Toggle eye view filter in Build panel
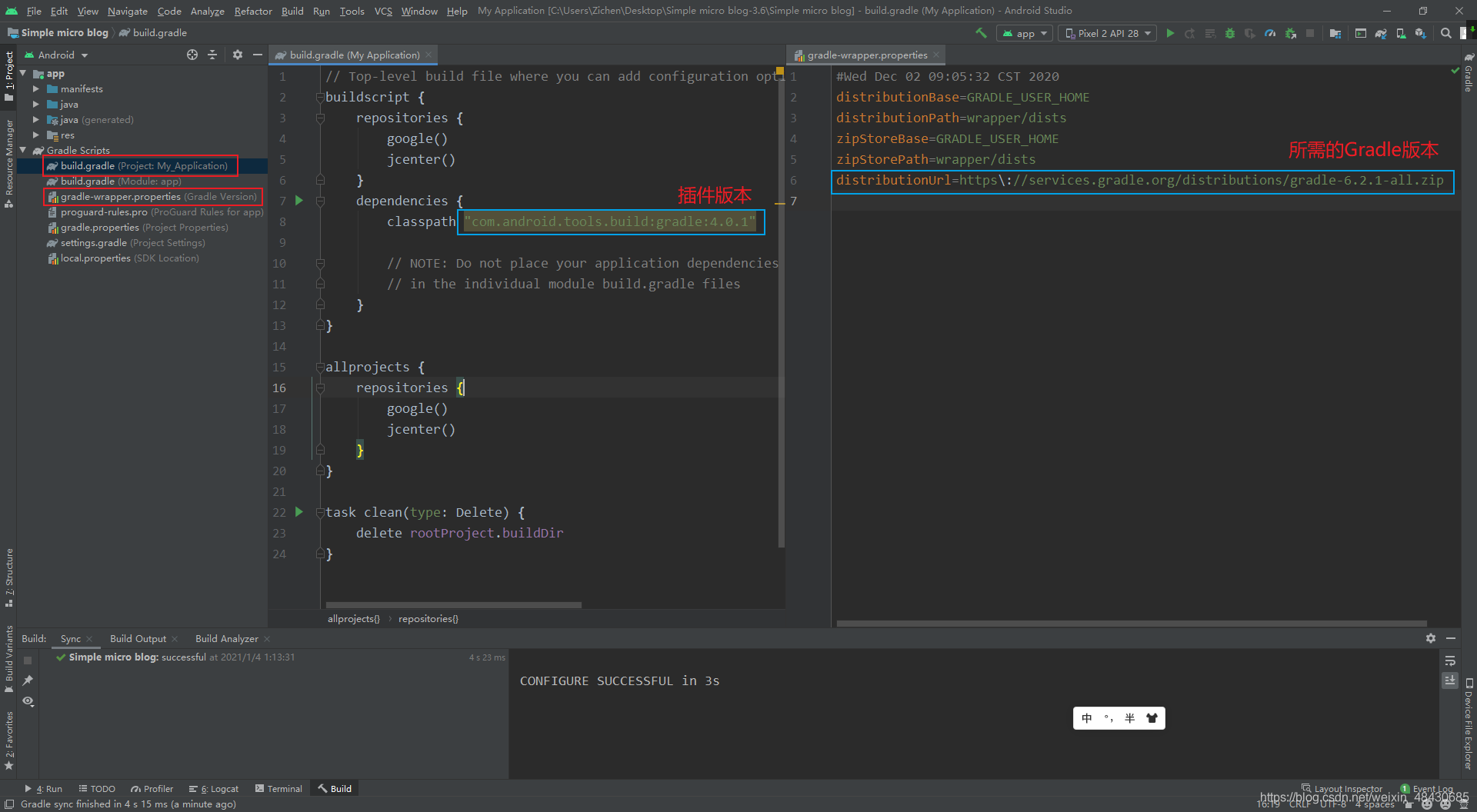The image size is (1477, 812). (x=28, y=701)
